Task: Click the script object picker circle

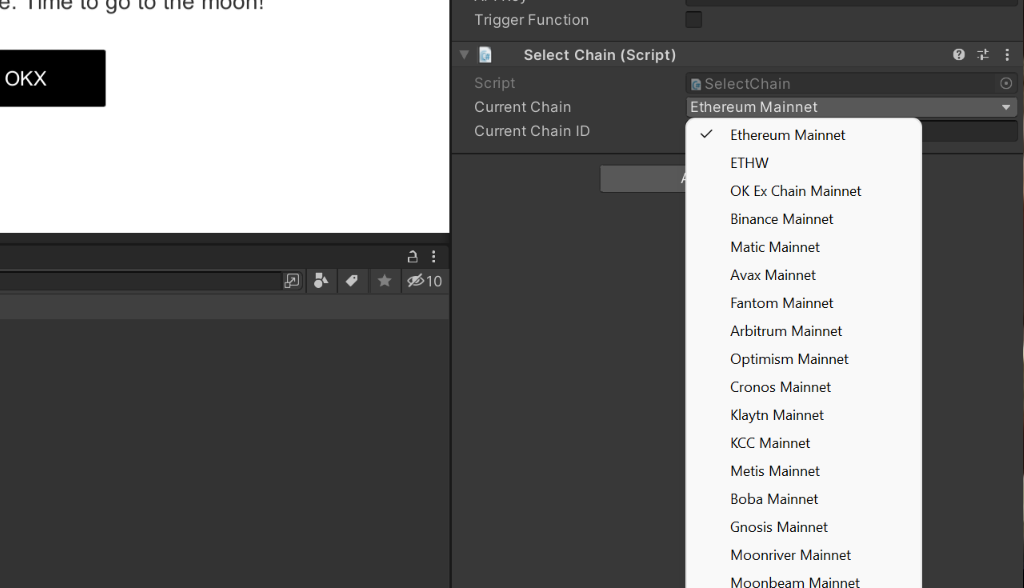Action: pos(1006,84)
